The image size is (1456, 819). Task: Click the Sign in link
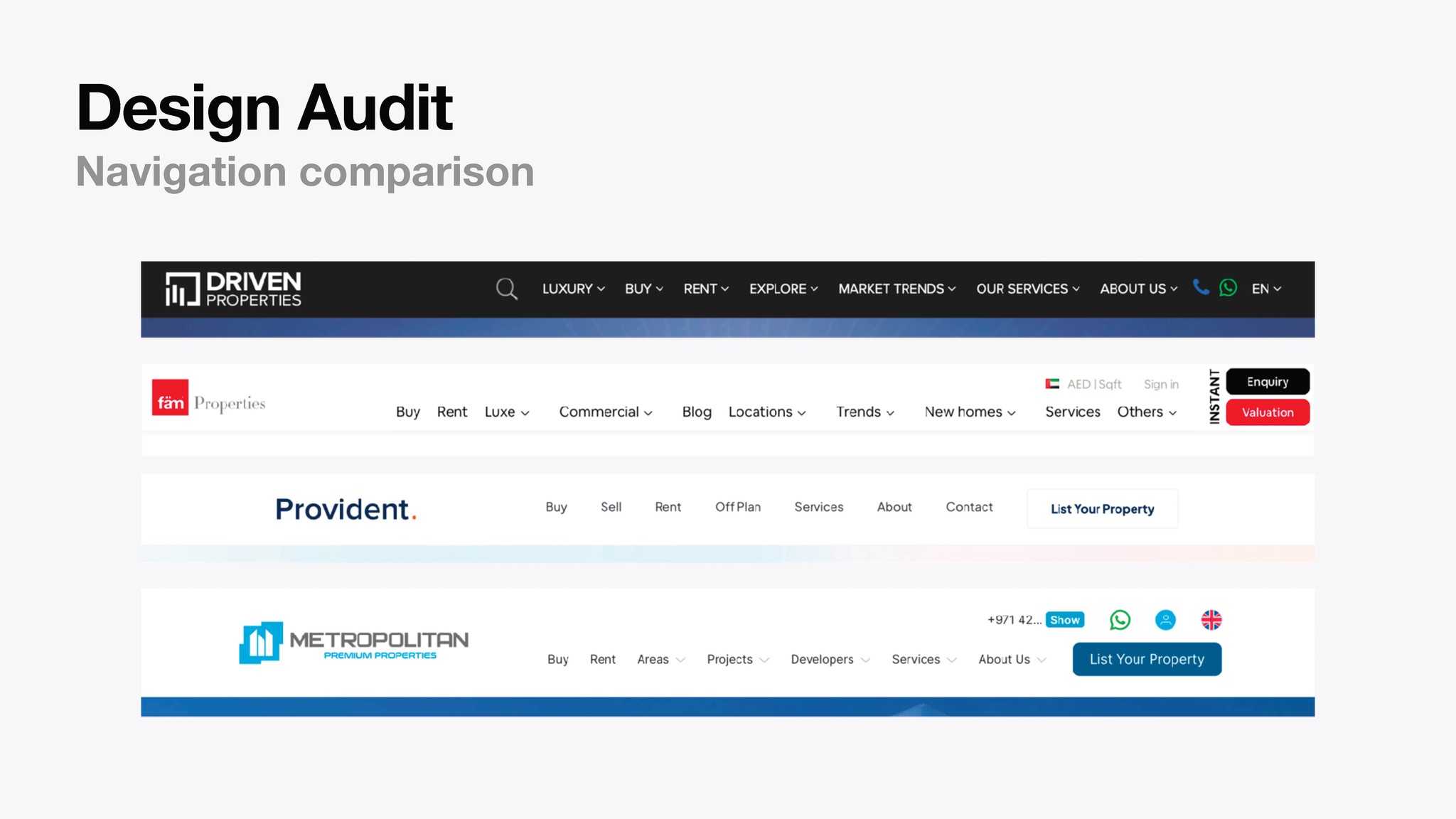1161,384
